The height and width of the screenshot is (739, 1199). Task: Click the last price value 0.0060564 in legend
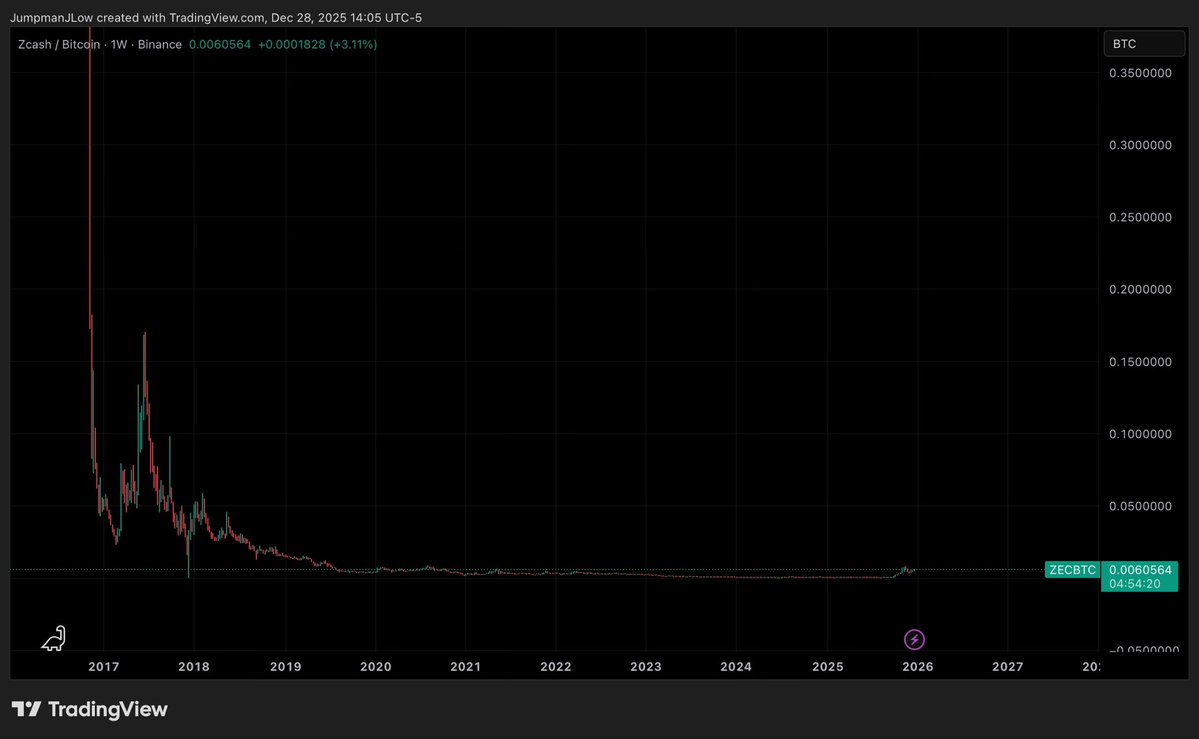pos(219,44)
